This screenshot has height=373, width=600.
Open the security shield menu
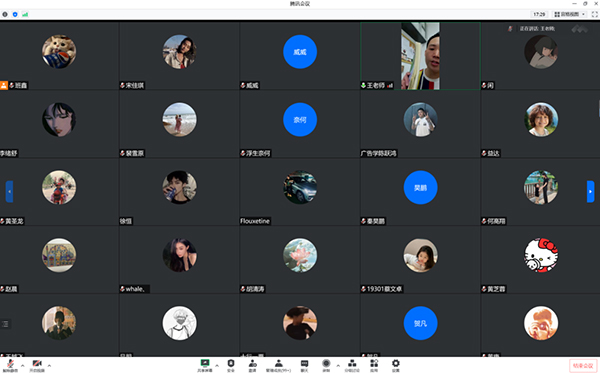tap(231, 365)
